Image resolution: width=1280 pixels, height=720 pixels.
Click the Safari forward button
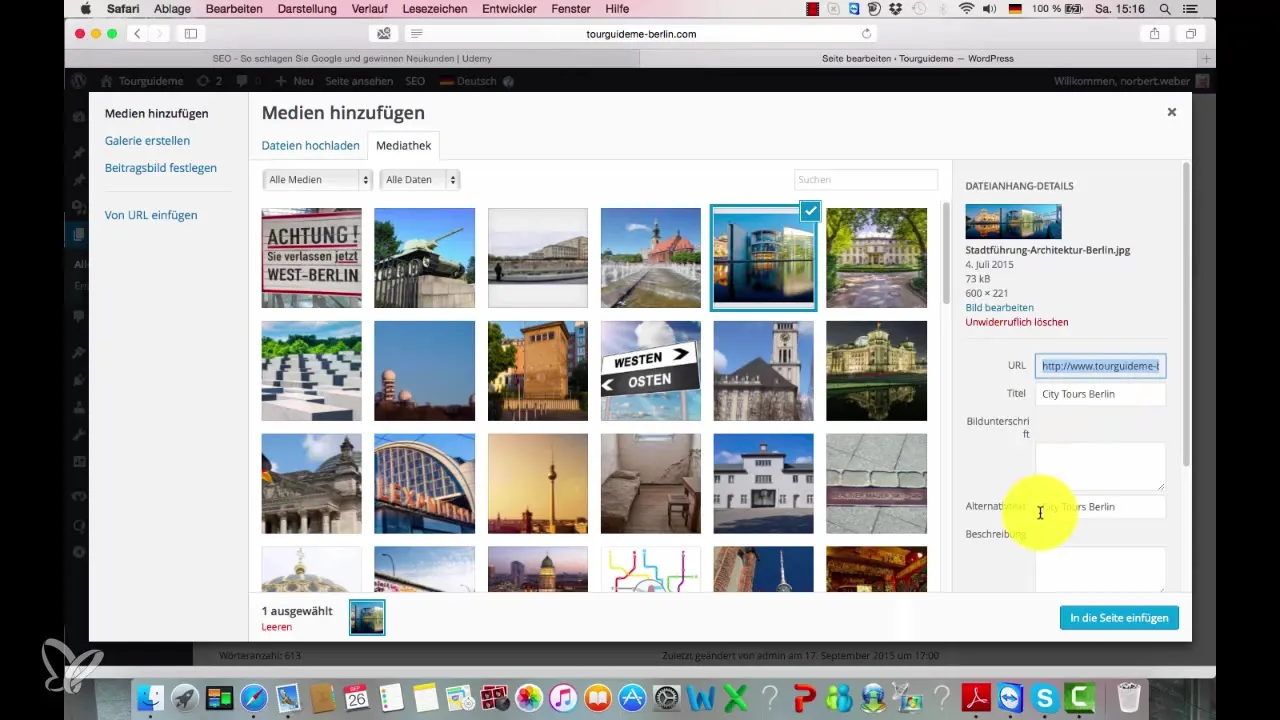pyautogui.click(x=160, y=34)
